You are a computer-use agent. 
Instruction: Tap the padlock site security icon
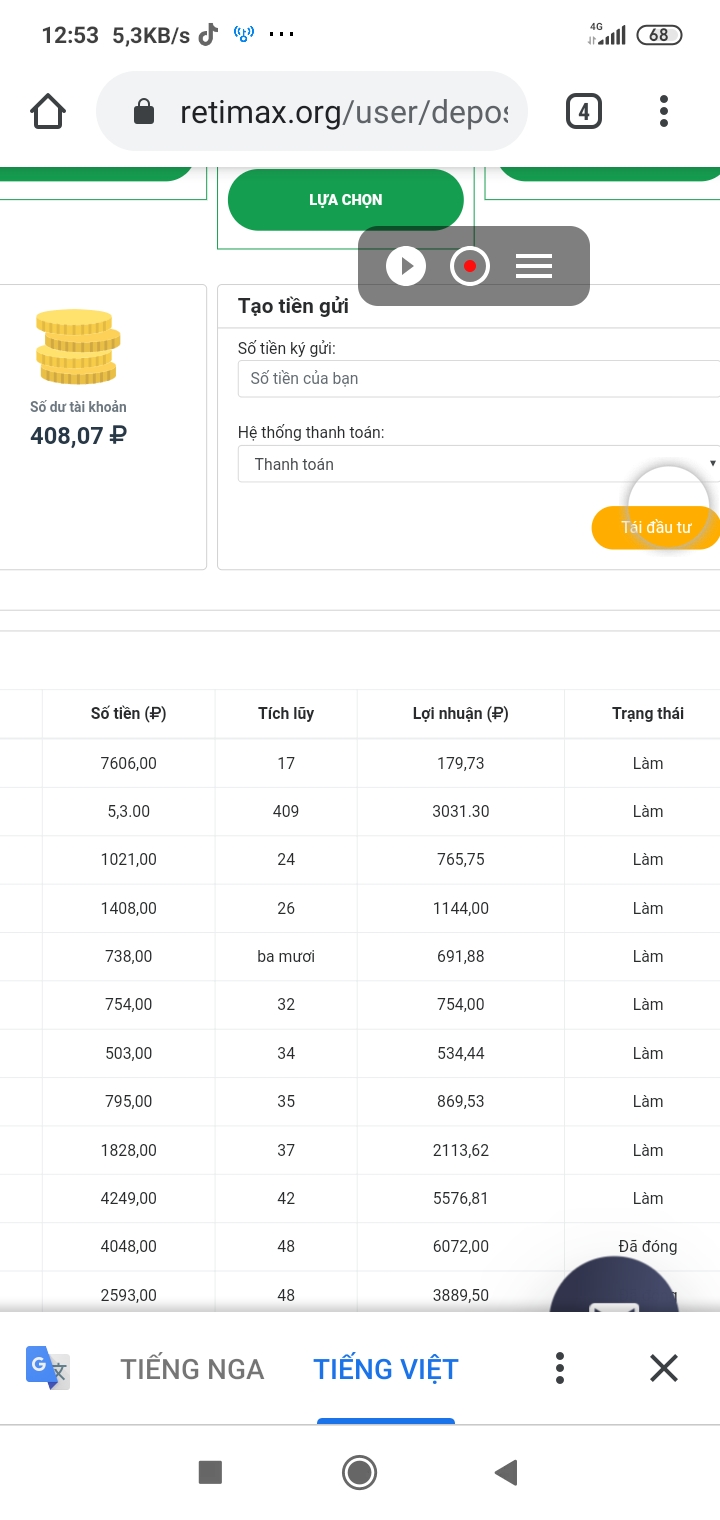pos(144,112)
